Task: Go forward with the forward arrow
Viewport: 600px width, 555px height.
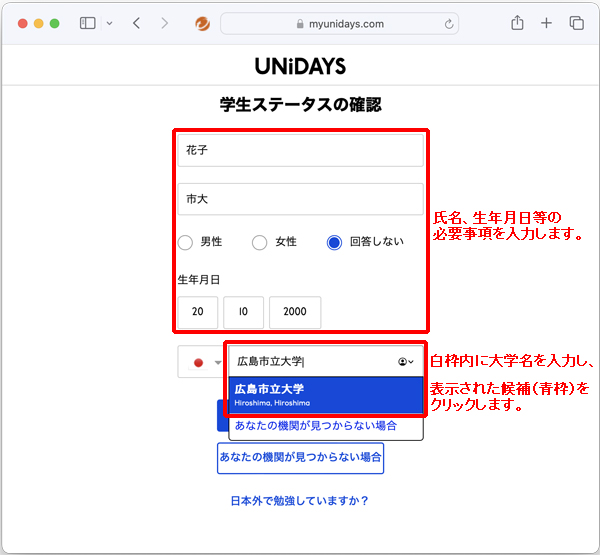Action: click(x=165, y=23)
